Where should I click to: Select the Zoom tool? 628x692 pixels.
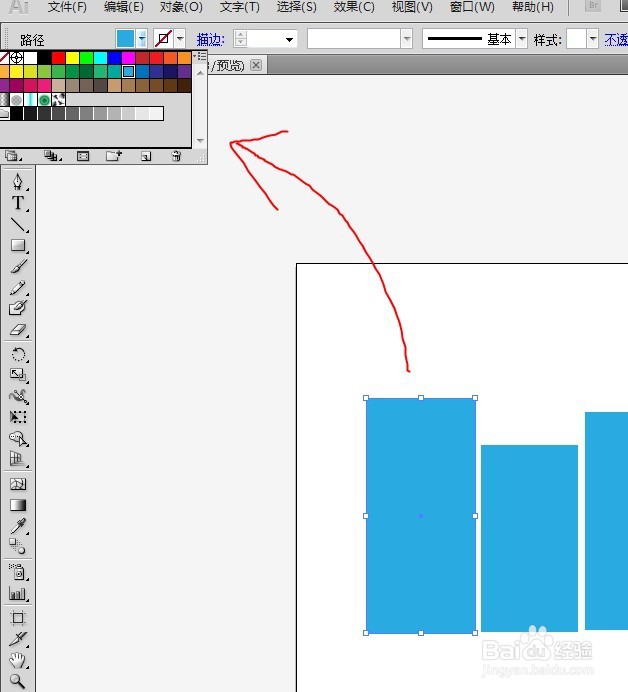(18, 681)
